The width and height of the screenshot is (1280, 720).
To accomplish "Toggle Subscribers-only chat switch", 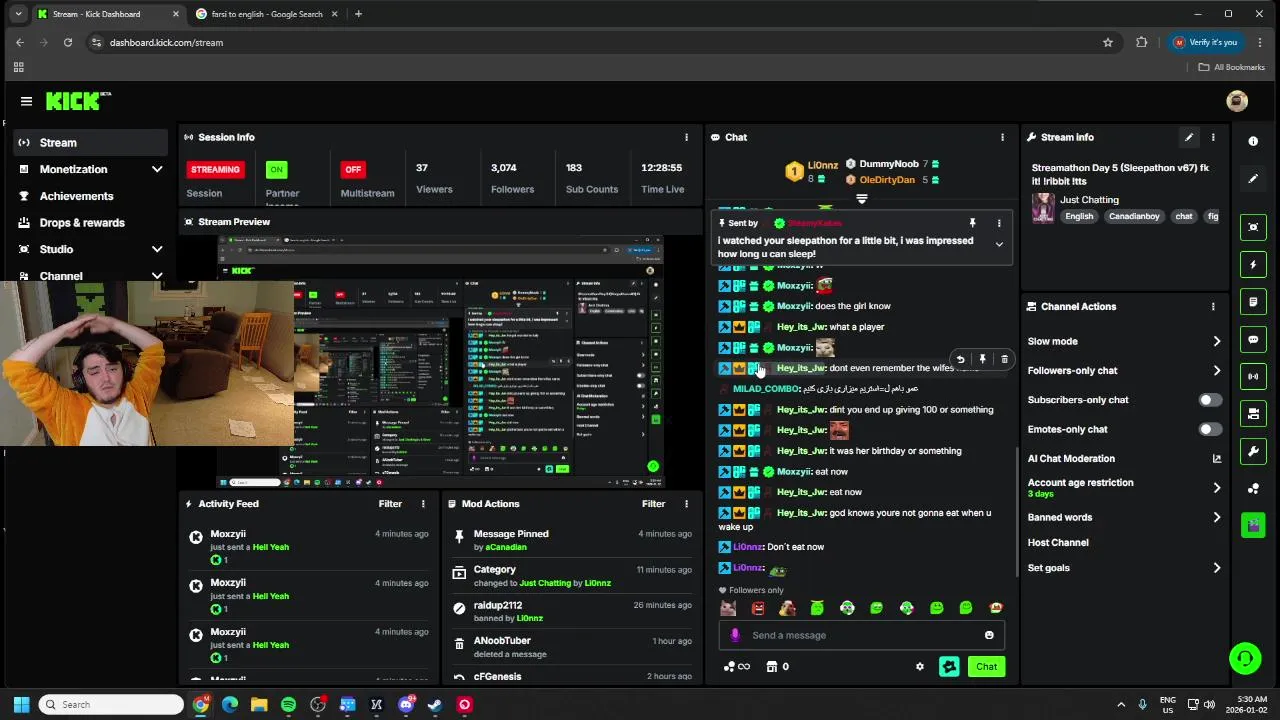I will pos(1210,400).
